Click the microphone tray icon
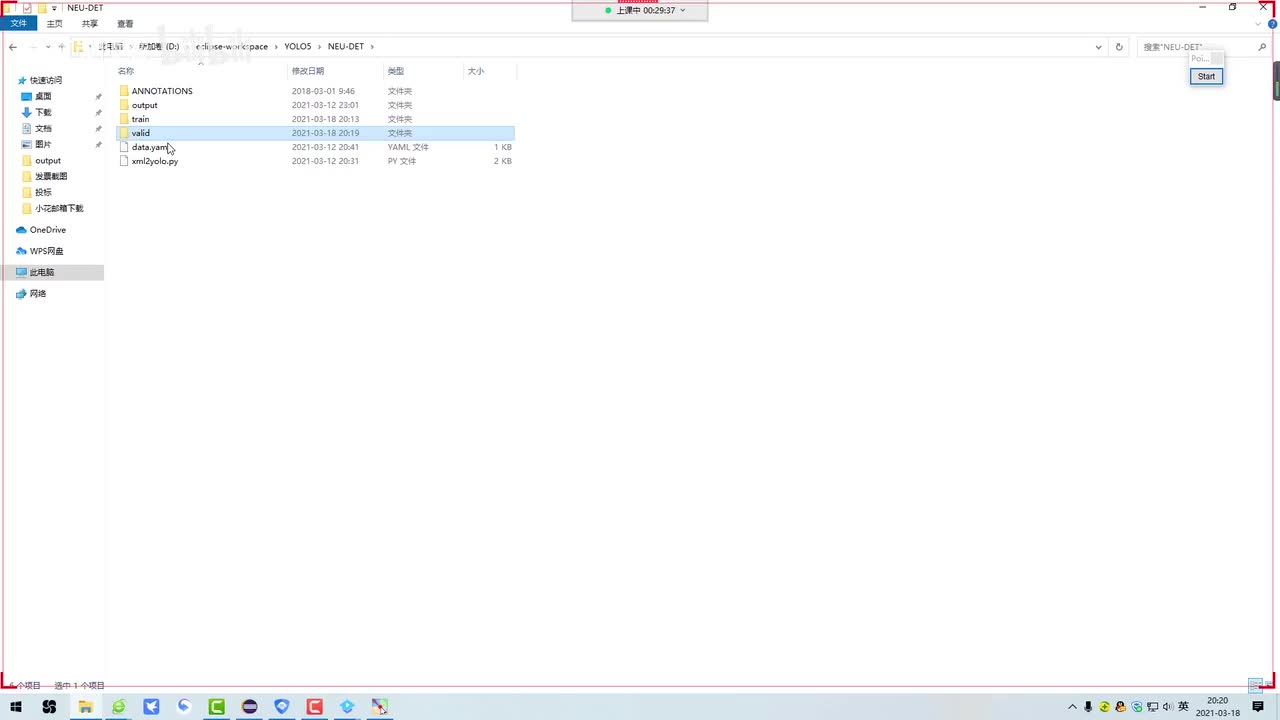Image resolution: width=1280 pixels, height=720 pixels. tap(1088, 707)
